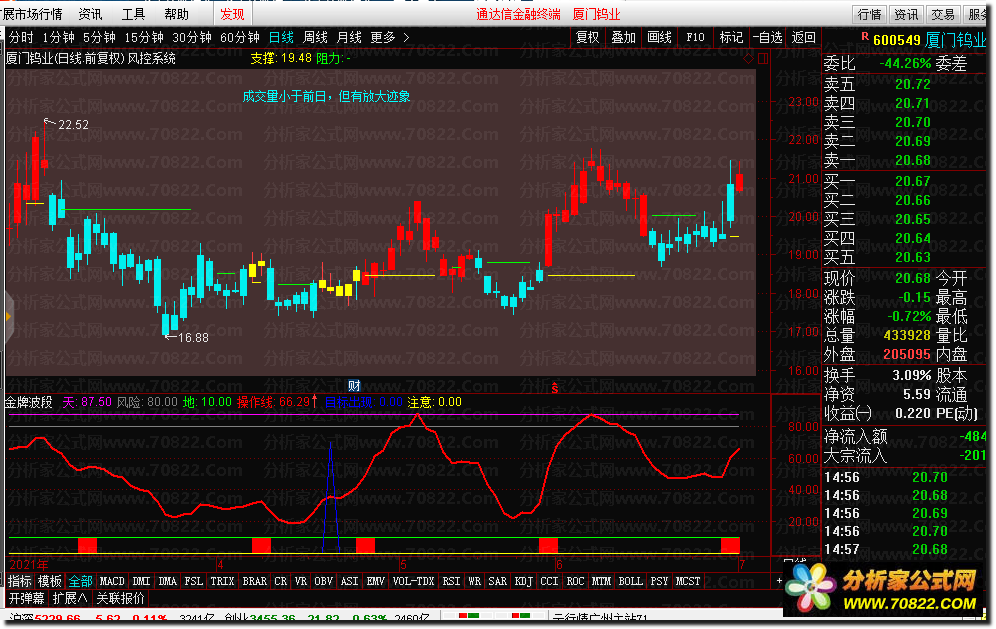Click the 画线 drawing tool button
Viewport: 996px width, 629px height.
(x=659, y=37)
